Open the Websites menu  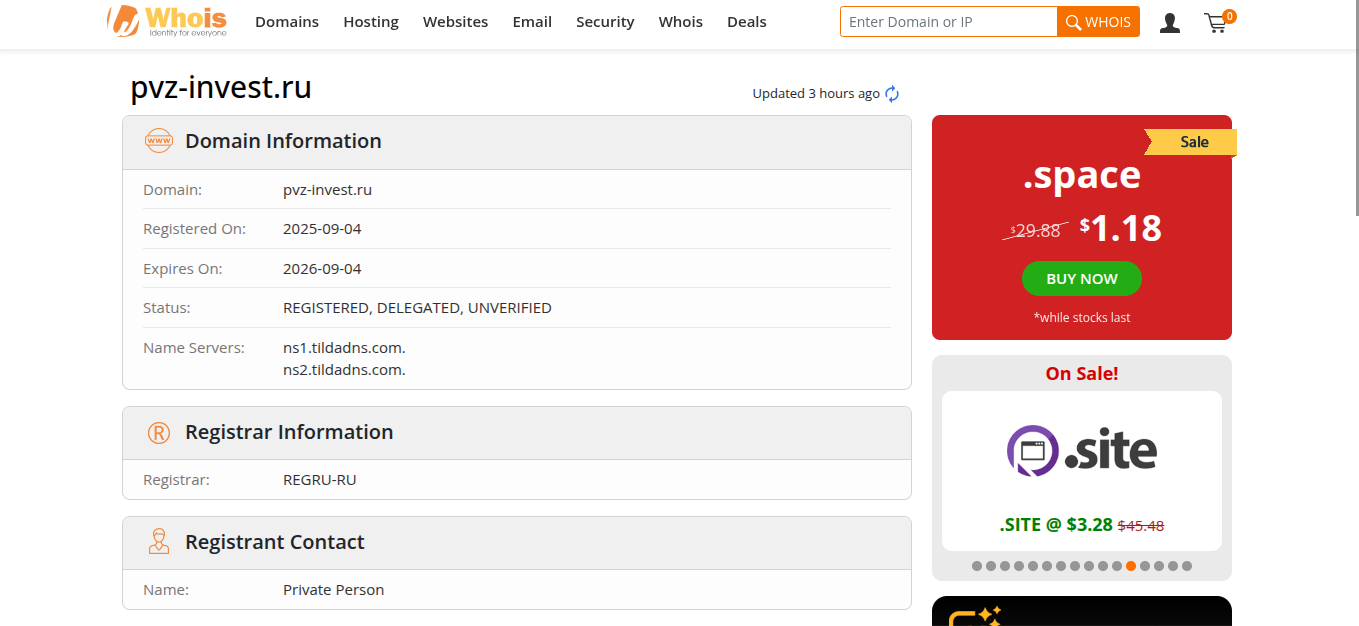click(x=455, y=22)
